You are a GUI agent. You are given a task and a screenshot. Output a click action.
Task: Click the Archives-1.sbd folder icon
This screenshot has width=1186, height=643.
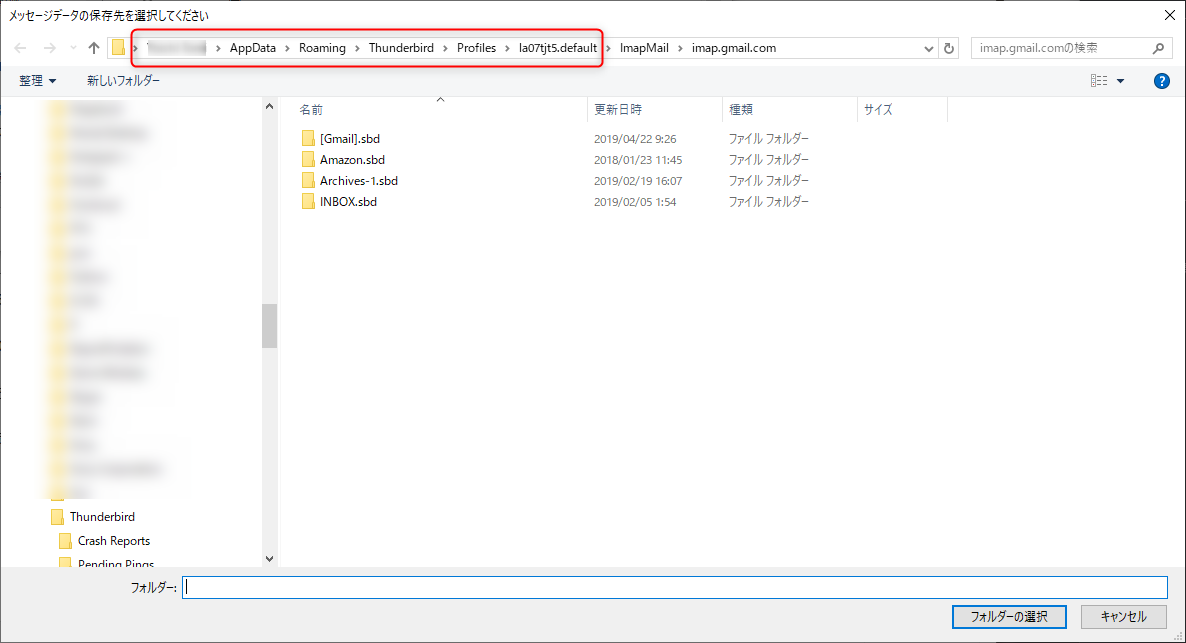click(x=308, y=181)
